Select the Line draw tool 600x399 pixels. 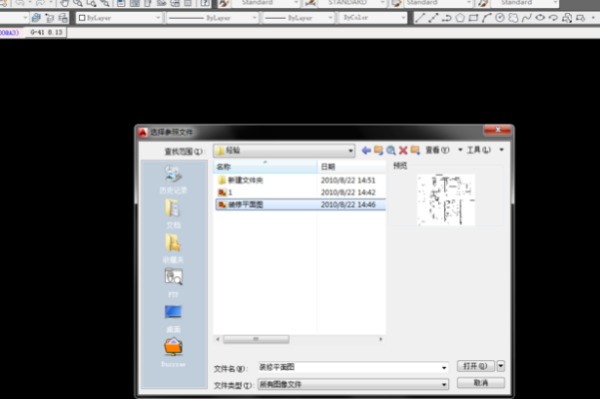point(420,18)
